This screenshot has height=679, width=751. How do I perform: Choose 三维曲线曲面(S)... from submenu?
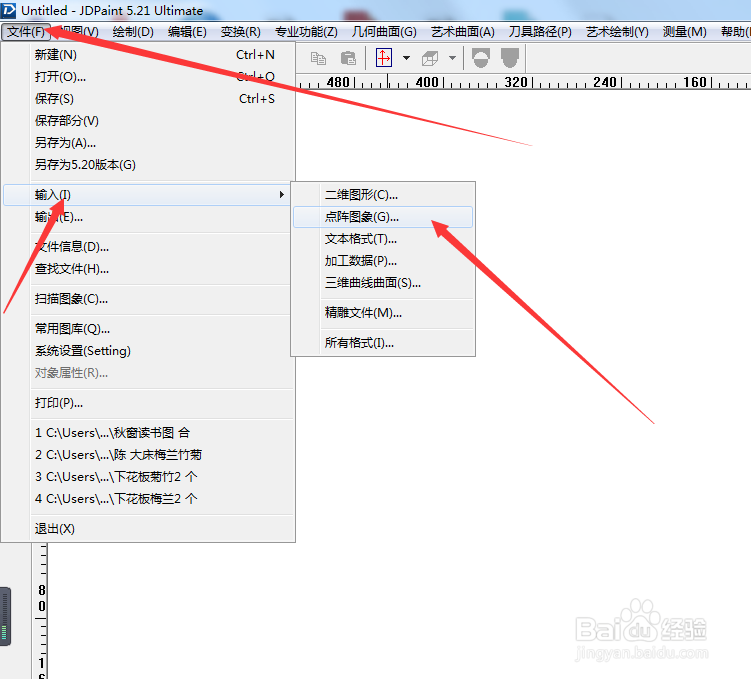click(383, 283)
